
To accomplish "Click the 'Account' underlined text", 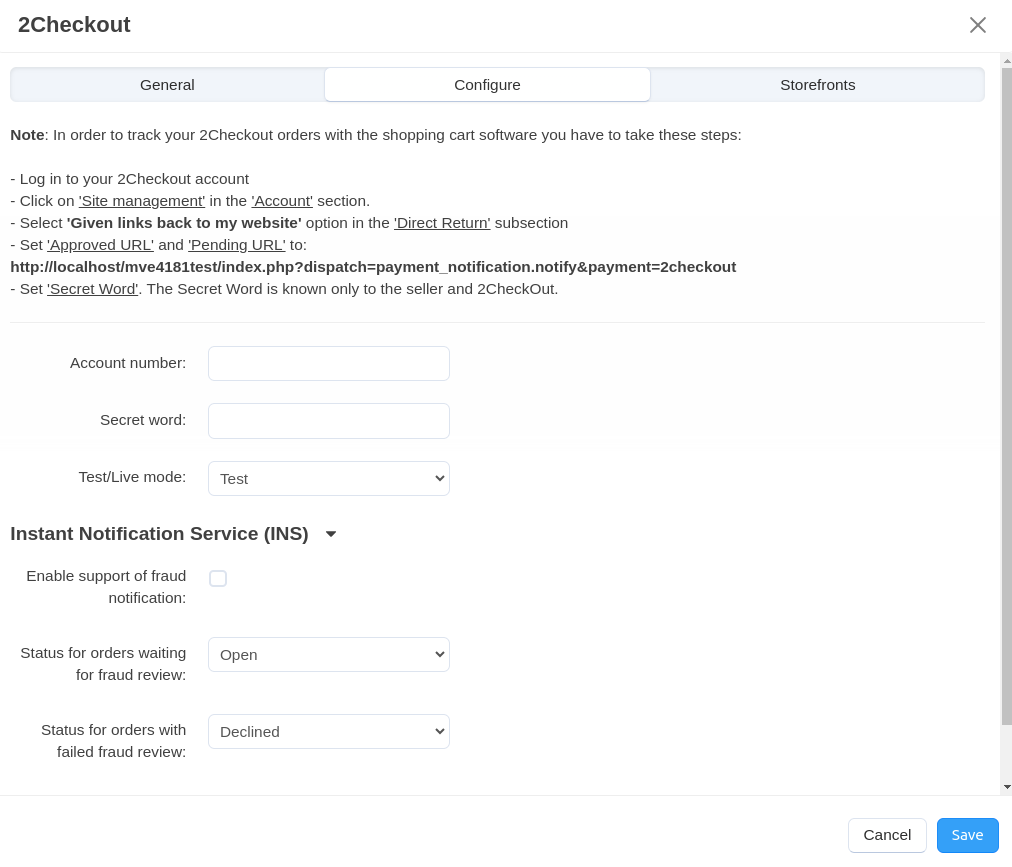I will point(282,201).
